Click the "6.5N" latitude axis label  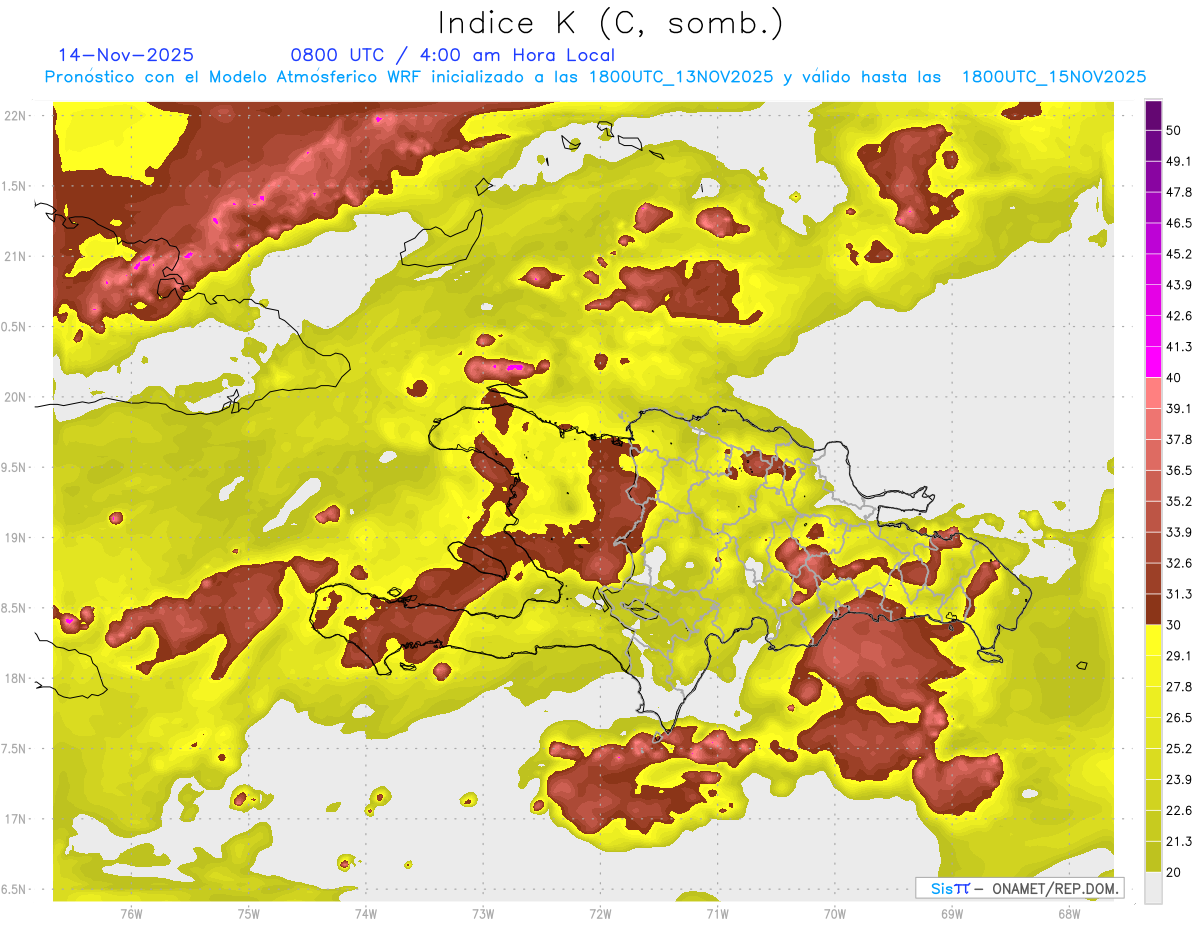point(15,889)
